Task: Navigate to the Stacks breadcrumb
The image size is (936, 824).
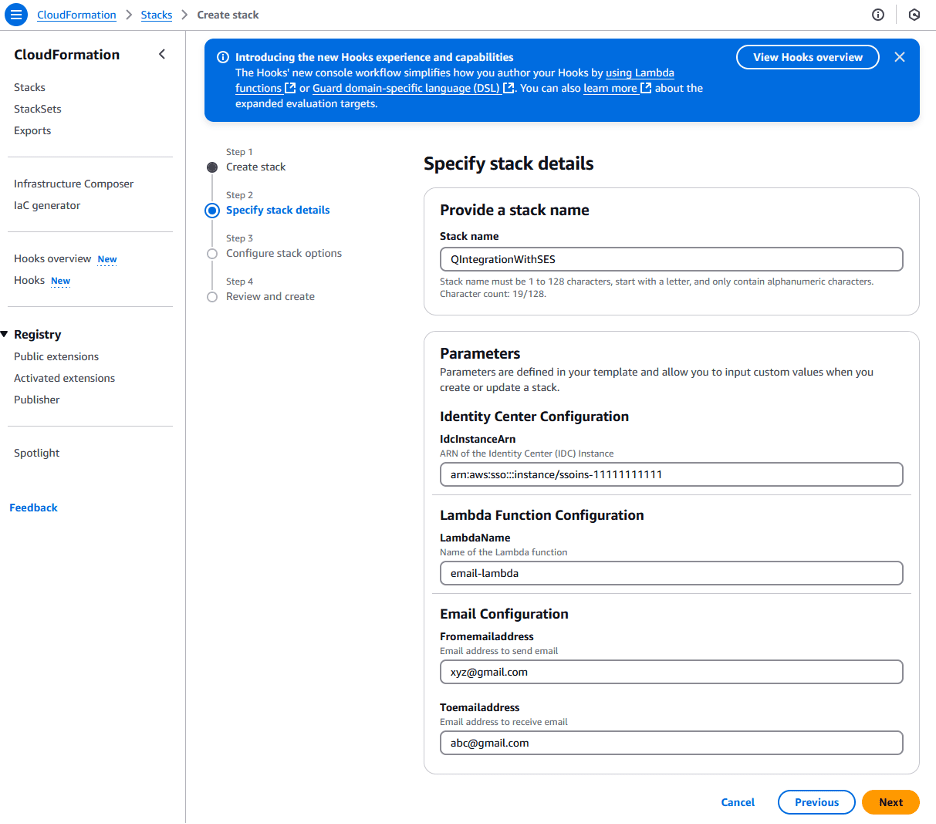Action: 156,14
